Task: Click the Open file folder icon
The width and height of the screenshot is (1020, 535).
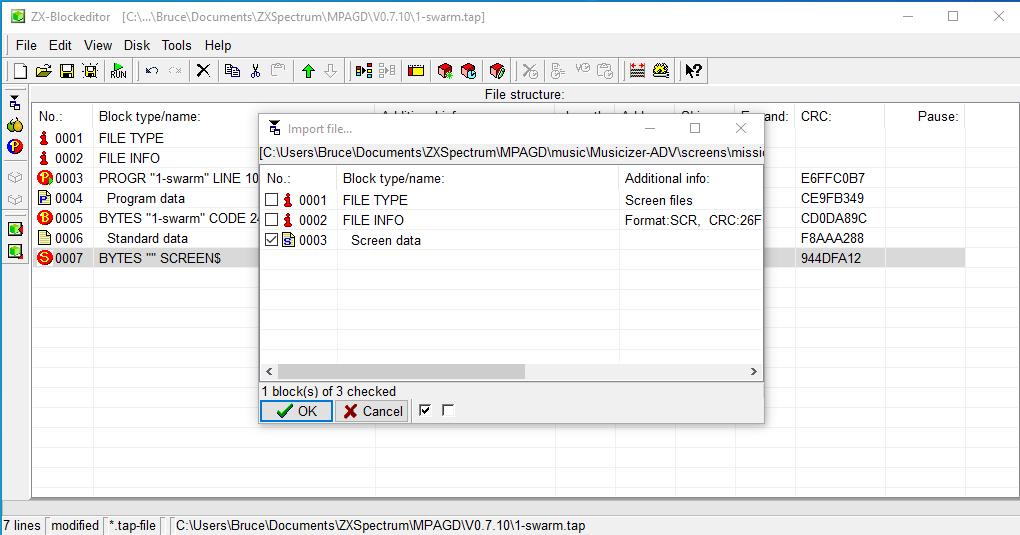Action: pyautogui.click(x=44, y=70)
